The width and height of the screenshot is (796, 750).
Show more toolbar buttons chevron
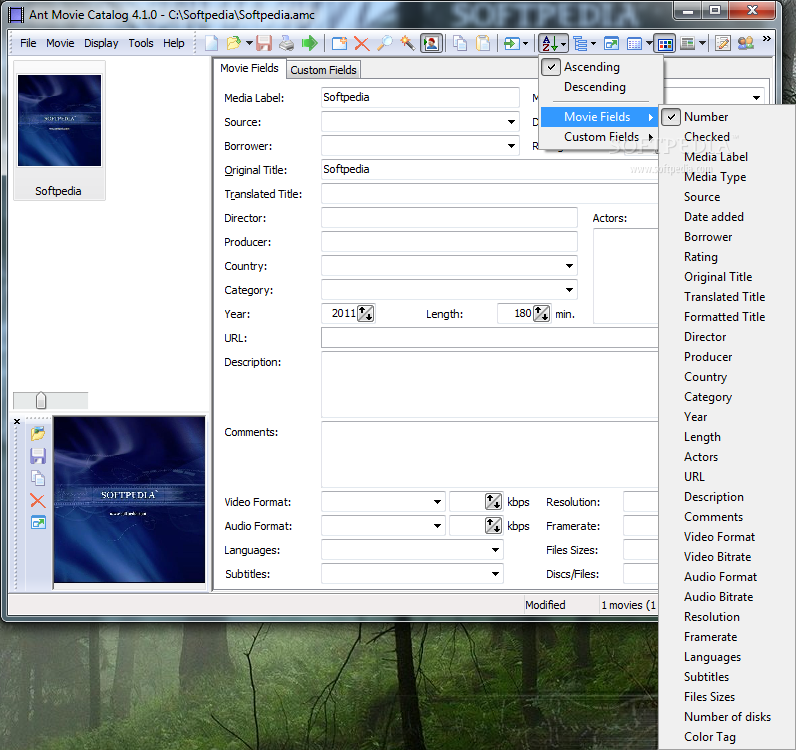(x=767, y=39)
